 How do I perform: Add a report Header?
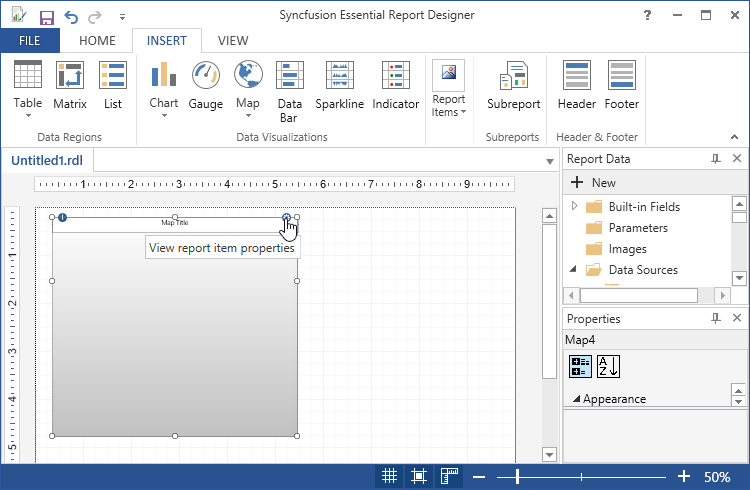(x=577, y=85)
